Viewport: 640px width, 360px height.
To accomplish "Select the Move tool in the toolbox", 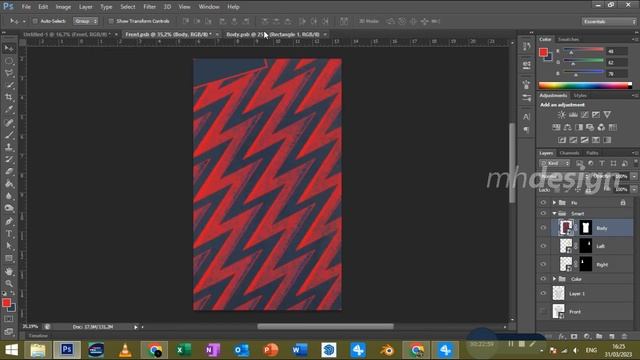I will point(9,49).
